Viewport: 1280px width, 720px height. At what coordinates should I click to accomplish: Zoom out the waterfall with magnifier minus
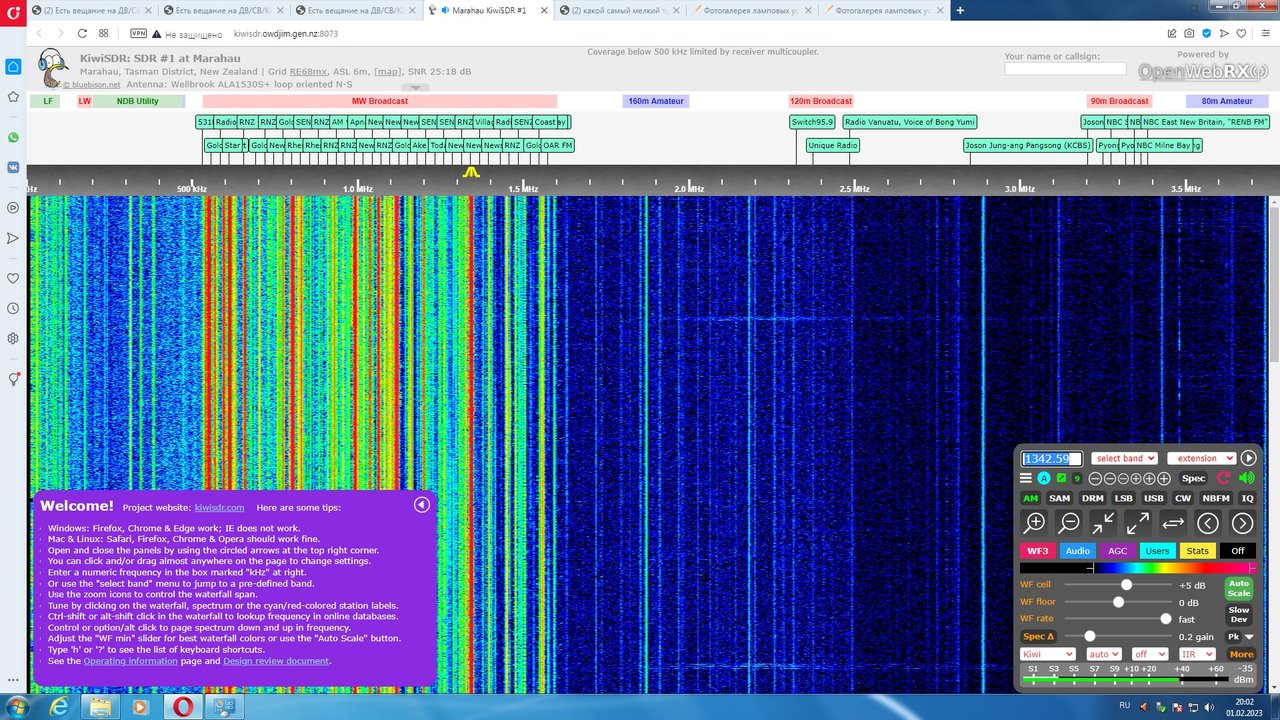tap(1070, 522)
